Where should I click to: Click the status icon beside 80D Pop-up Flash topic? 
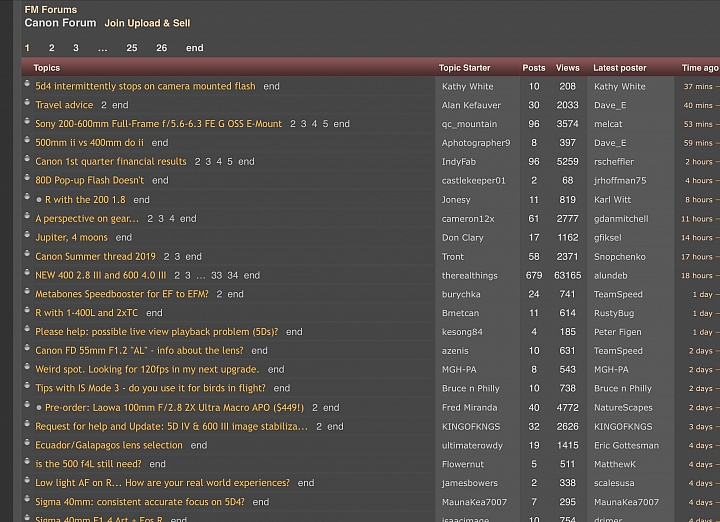tap(27, 177)
